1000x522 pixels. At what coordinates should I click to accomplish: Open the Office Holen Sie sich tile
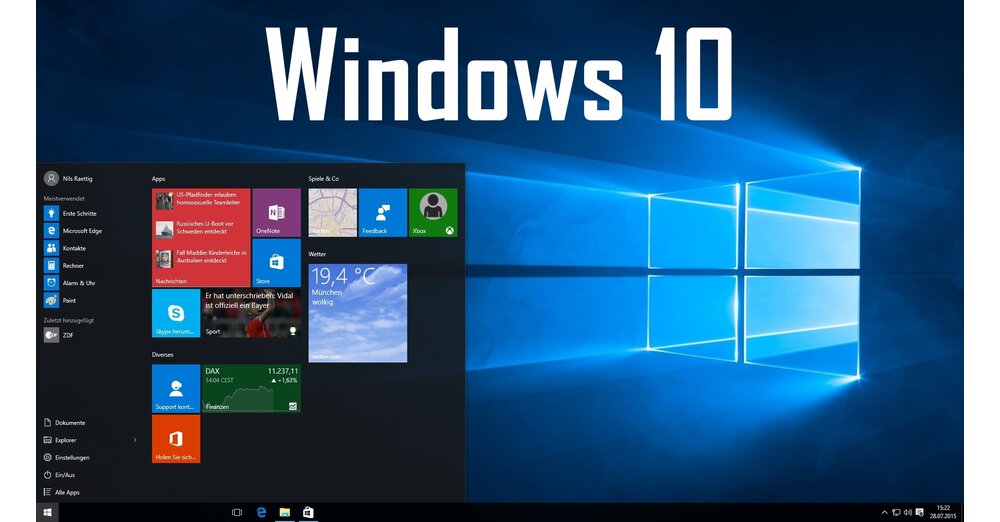point(176,439)
